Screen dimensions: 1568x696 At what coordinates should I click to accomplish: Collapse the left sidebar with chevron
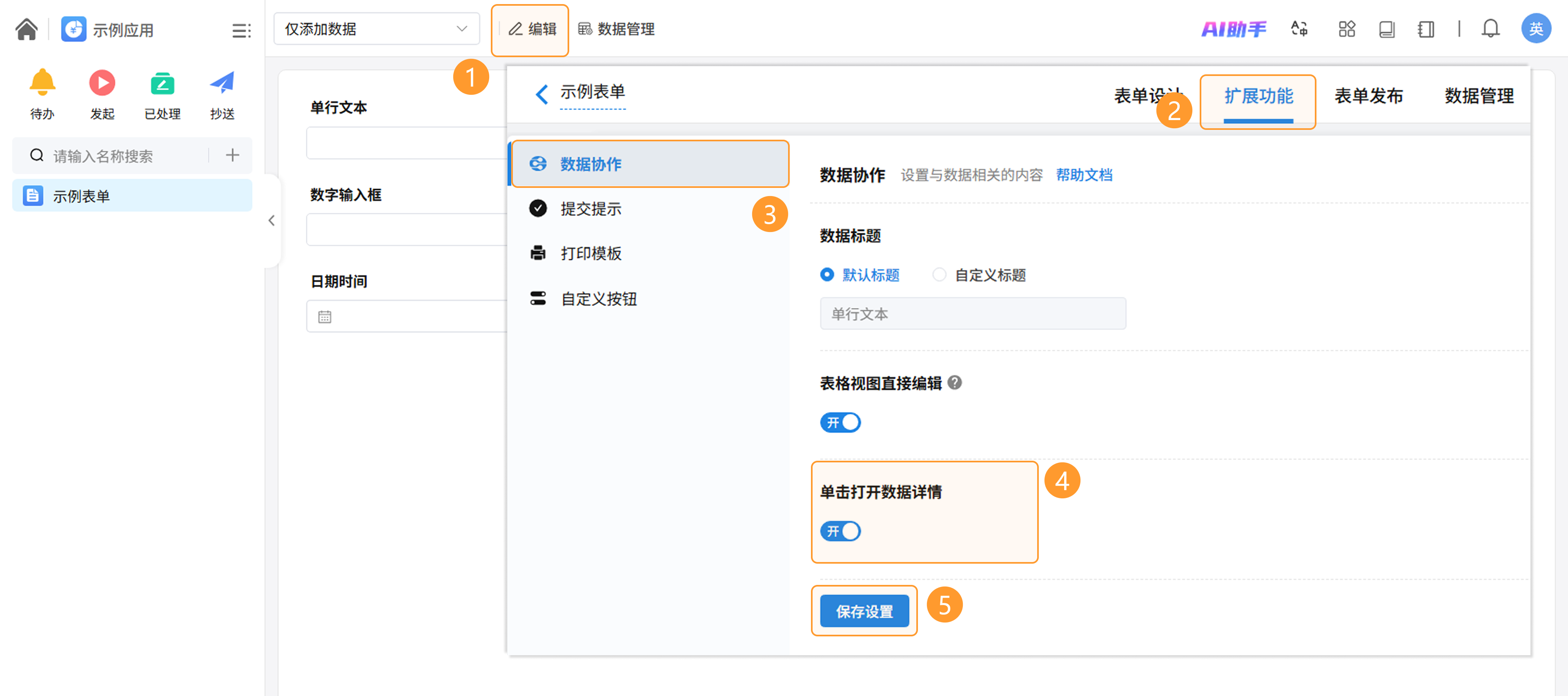coord(272,221)
